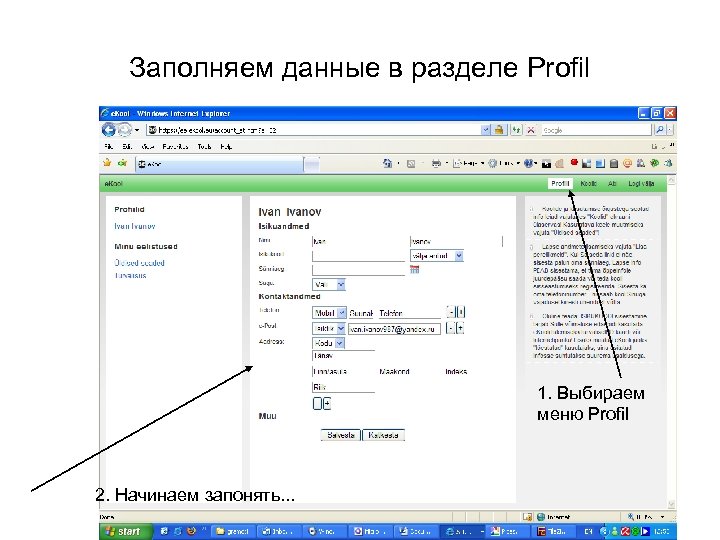This screenshot has height=540, width=720.
Task: Click the Isikukood input field
Action: (358, 256)
